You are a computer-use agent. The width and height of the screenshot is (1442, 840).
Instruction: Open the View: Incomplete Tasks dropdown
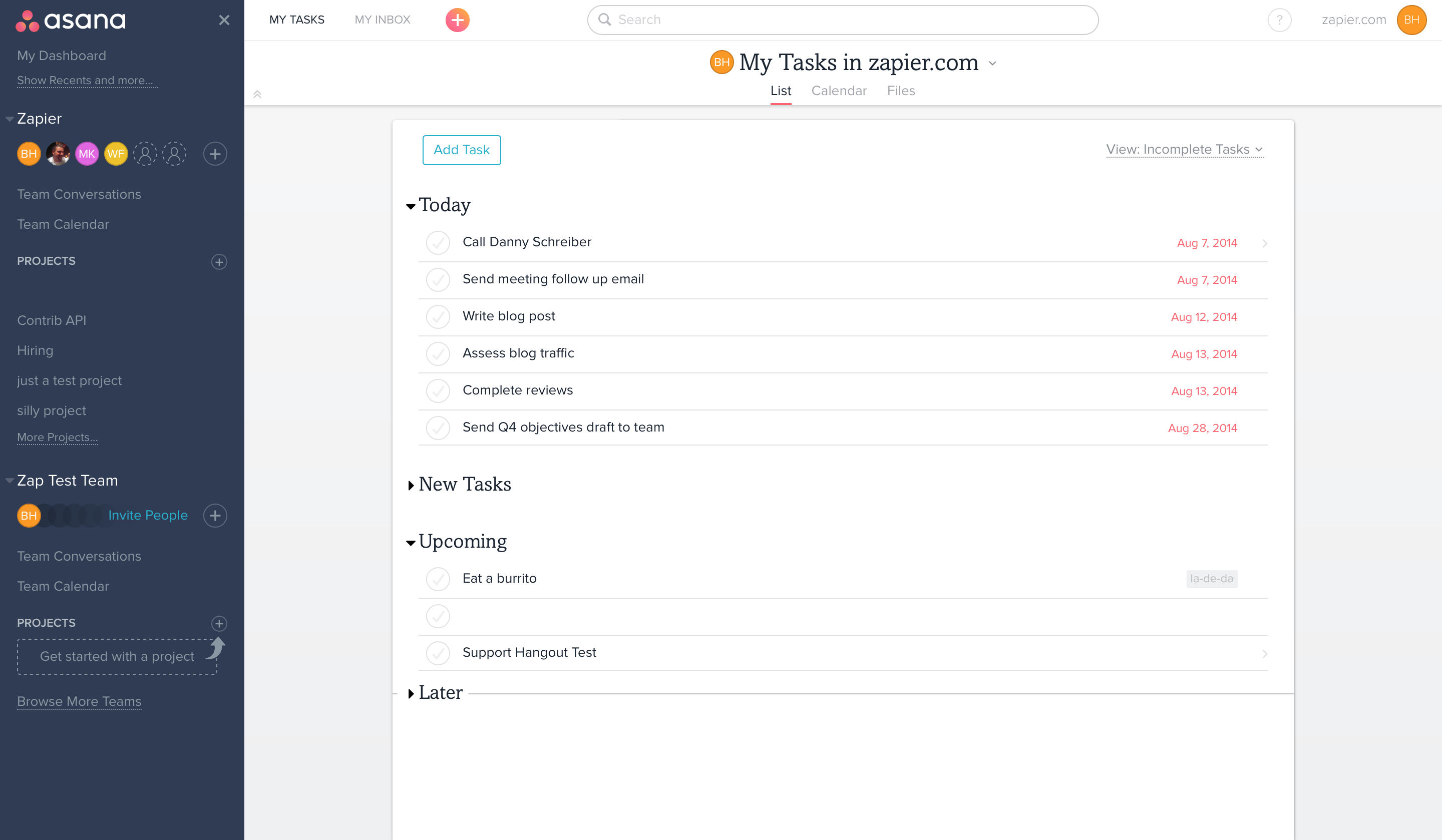[1184, 149]
